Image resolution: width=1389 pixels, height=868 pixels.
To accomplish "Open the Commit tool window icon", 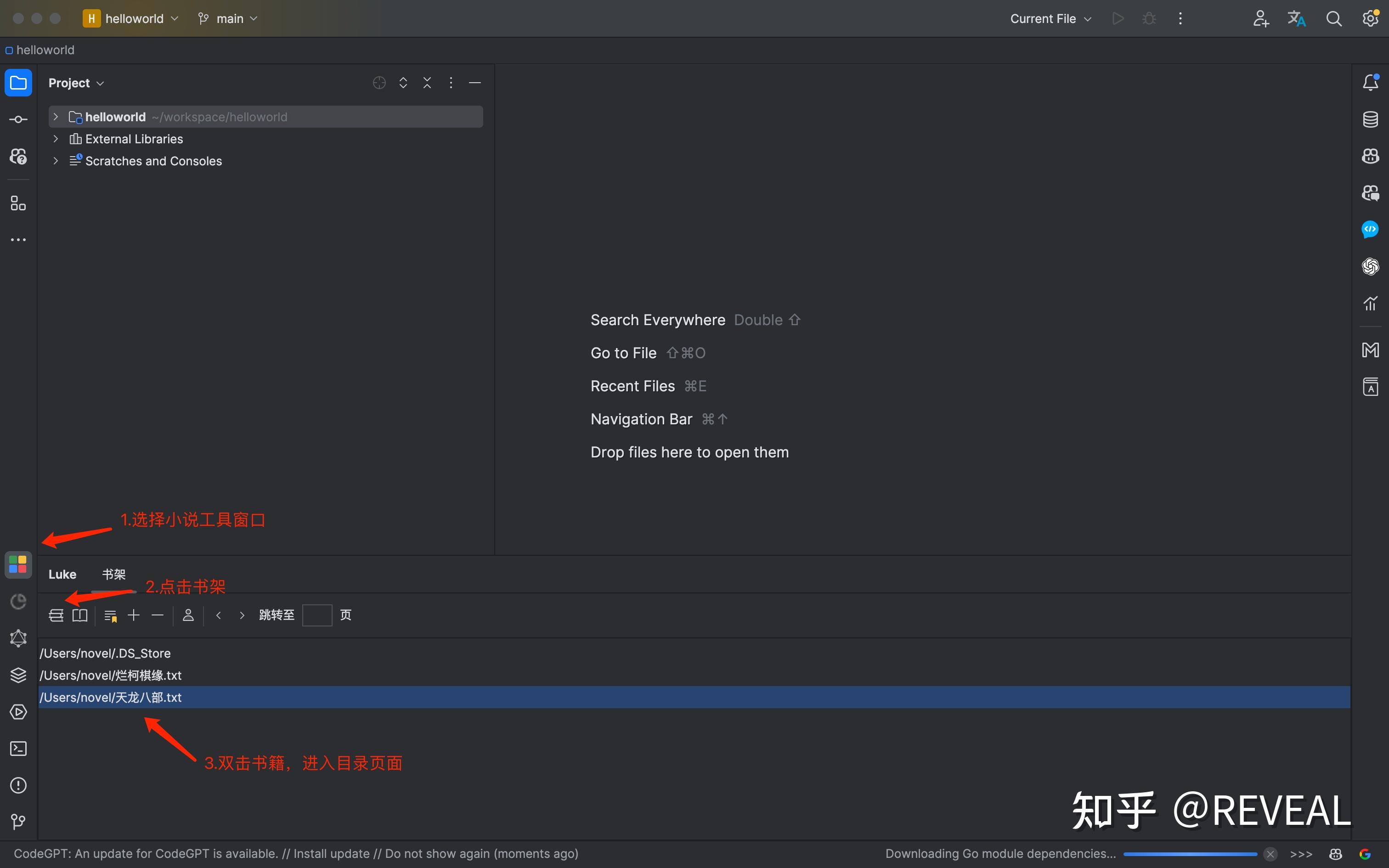I will coord(18,119).
